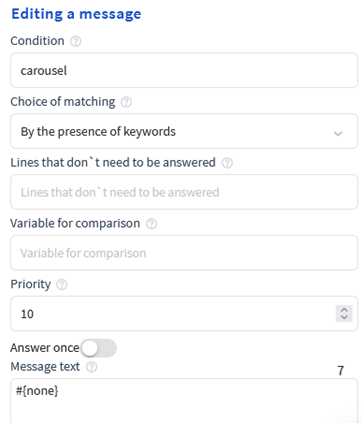The width and height of the screenshot is (362, 423).
Task: Focus the empty Lines that don't need to be answered input
Action: pyautogui.click(x=184, y=192)
